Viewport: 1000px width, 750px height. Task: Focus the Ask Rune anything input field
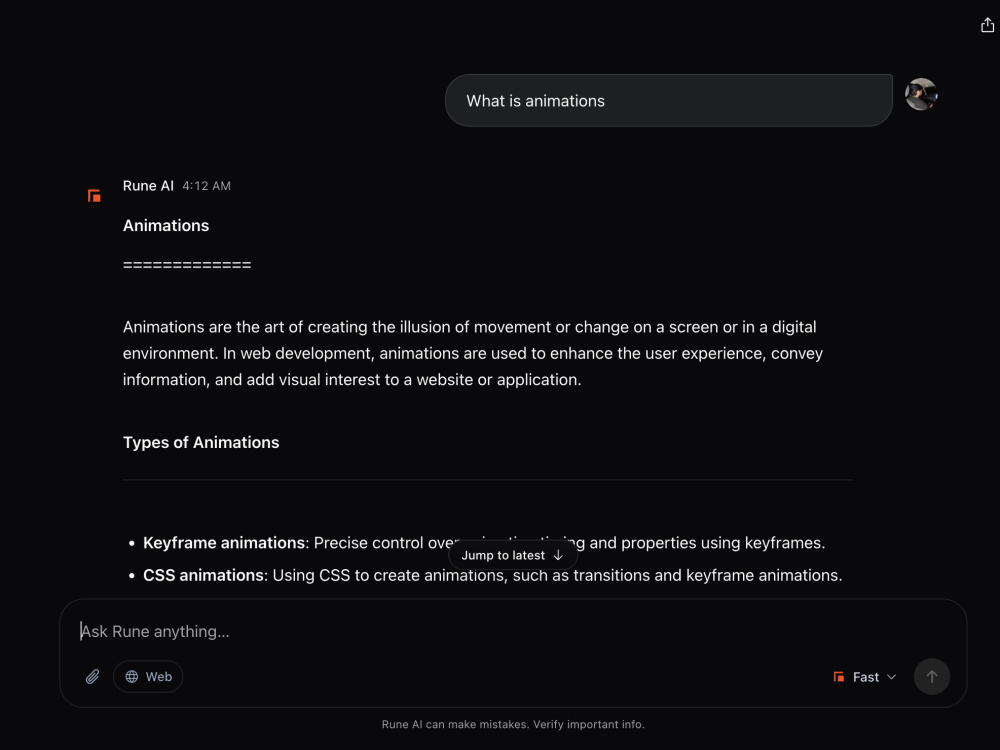[513, 631]
